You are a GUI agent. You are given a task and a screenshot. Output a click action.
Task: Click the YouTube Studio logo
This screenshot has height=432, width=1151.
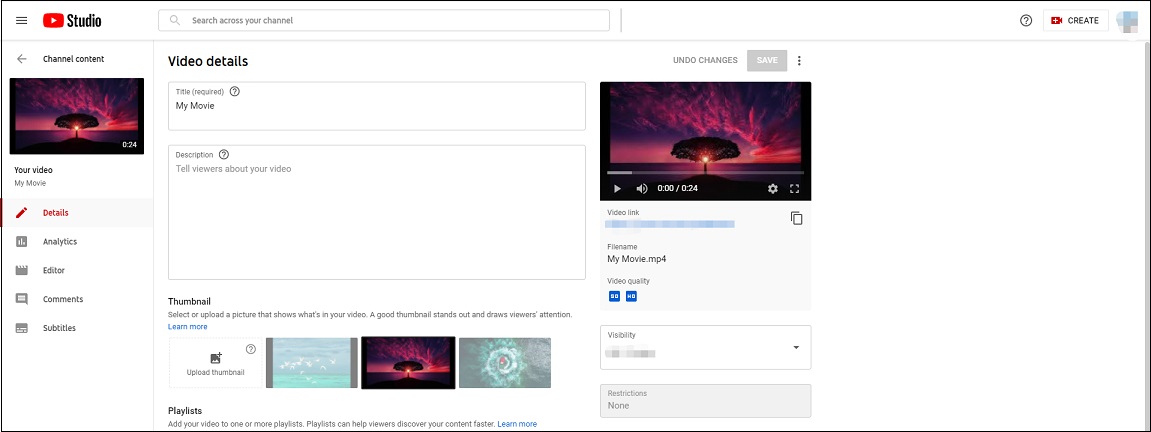(x=72, y=21)
